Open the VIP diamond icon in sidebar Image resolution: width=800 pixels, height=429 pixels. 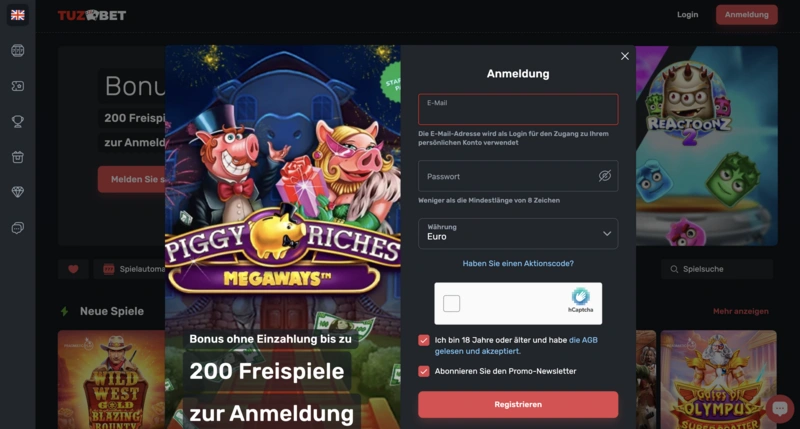pos(18,192)
